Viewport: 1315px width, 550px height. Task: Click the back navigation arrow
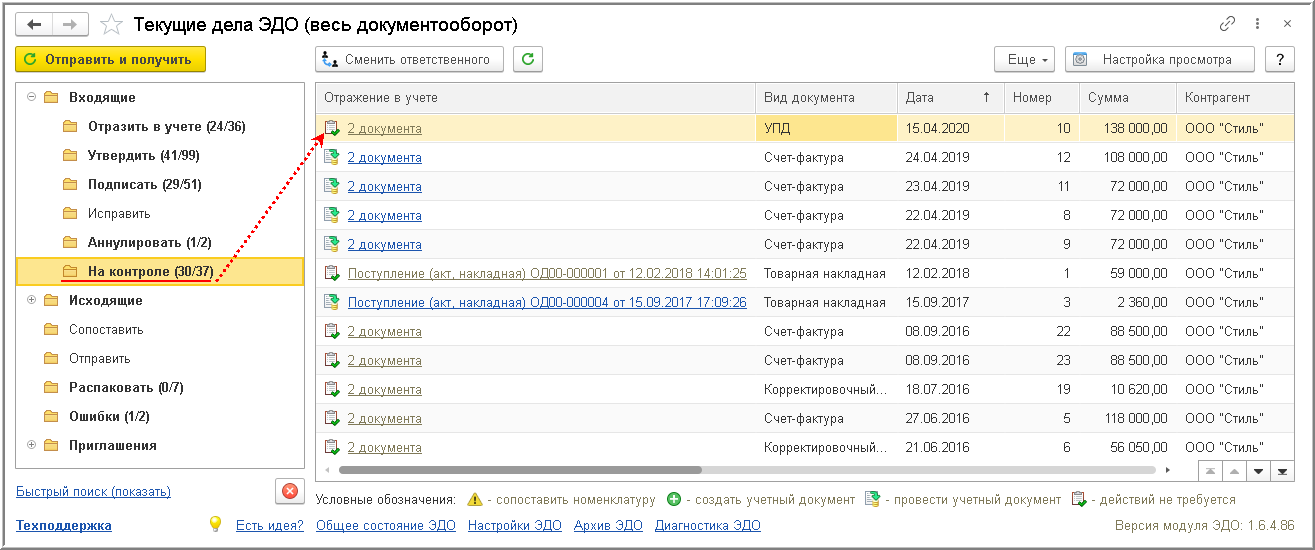[35, 24]
